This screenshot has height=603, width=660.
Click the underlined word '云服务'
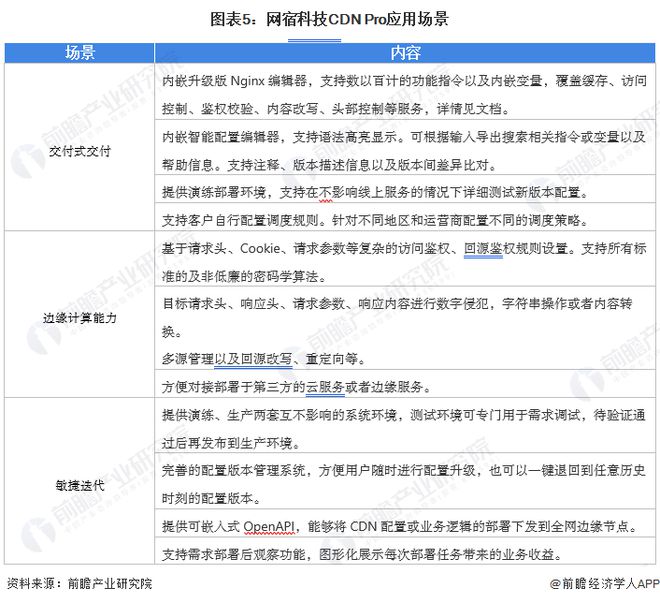tap(325, 387)
